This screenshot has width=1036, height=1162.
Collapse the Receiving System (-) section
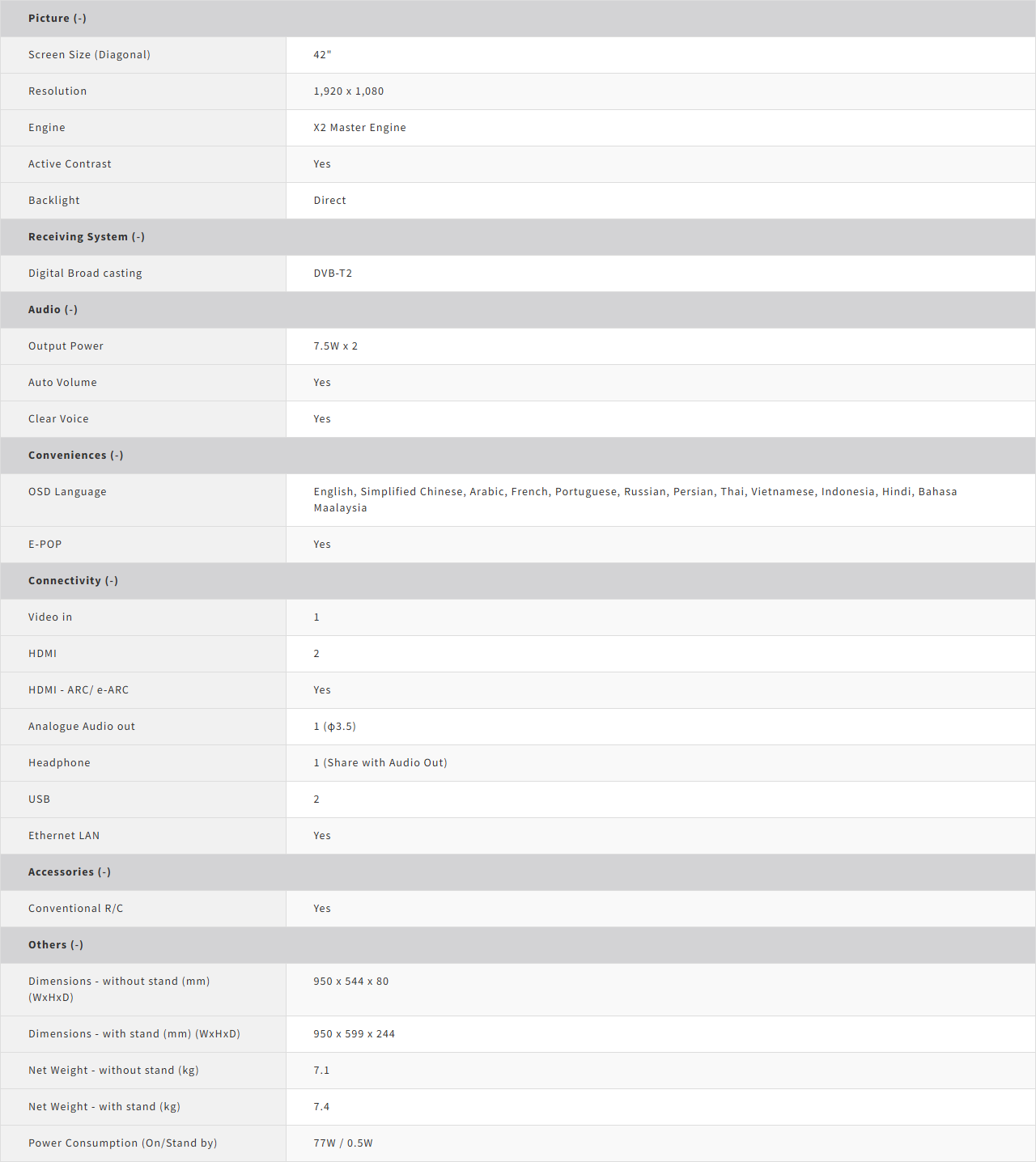click(x=87, y=237)
